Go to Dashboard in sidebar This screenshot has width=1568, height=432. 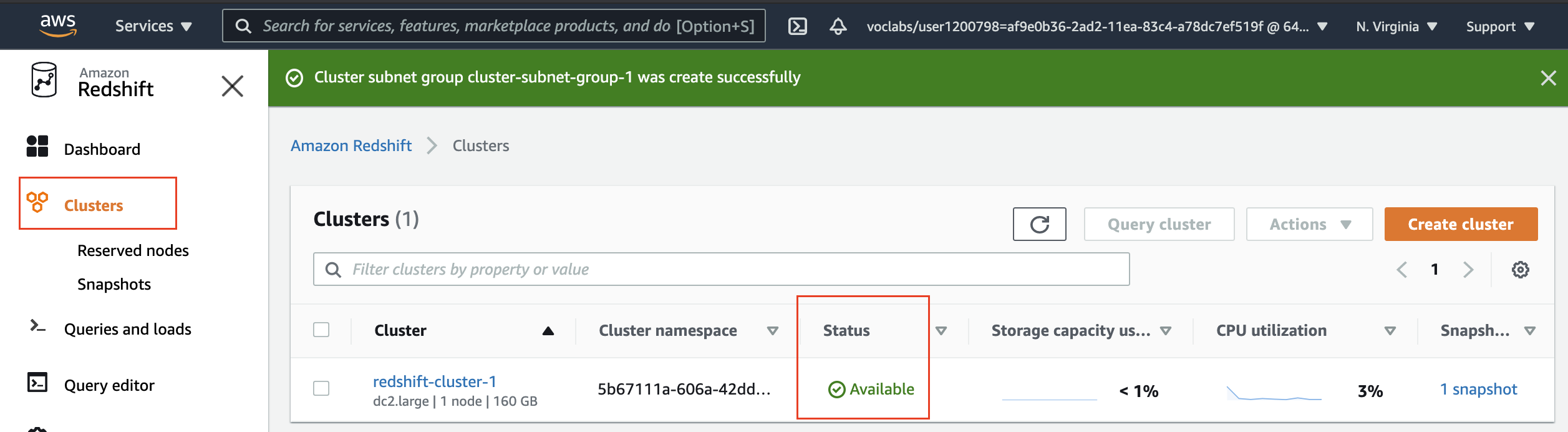pyautogui.click(x=102, y=149)
